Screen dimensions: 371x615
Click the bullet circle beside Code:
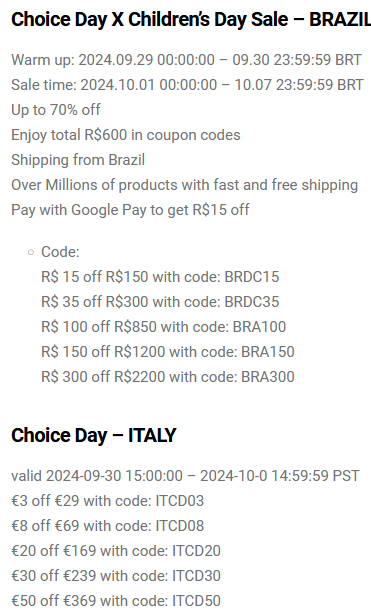click(x=31, y=252)
